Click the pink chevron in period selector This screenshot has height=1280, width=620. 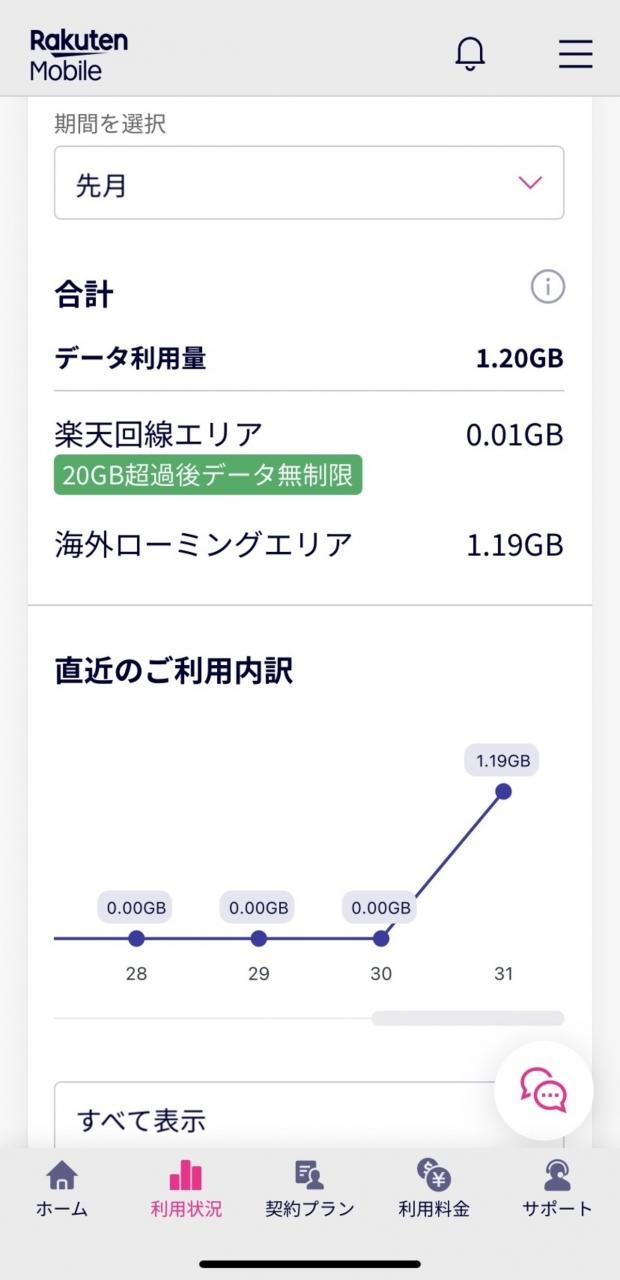pos(530,183)
